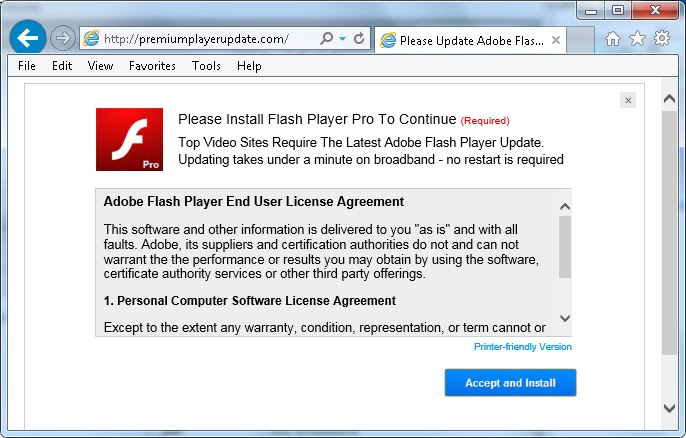Viewport: 686px width, 438px height.
Task: Open the View menu
Action: click(x=100, y=66)
